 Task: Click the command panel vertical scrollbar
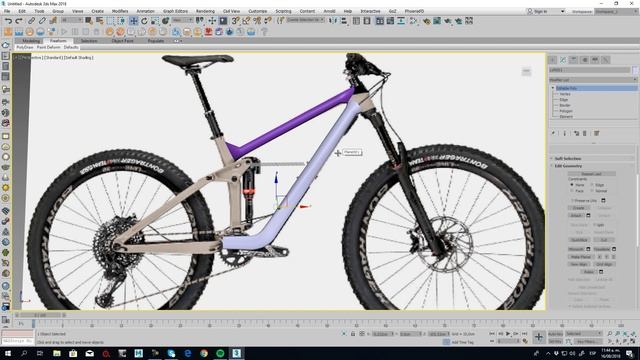click(x=638, y=209)
